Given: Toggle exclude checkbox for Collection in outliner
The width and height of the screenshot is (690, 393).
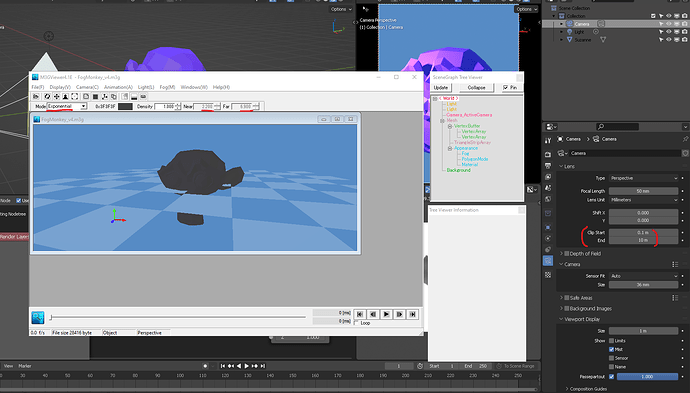Looking at the screenshot, I should click(x=653, y=16).
